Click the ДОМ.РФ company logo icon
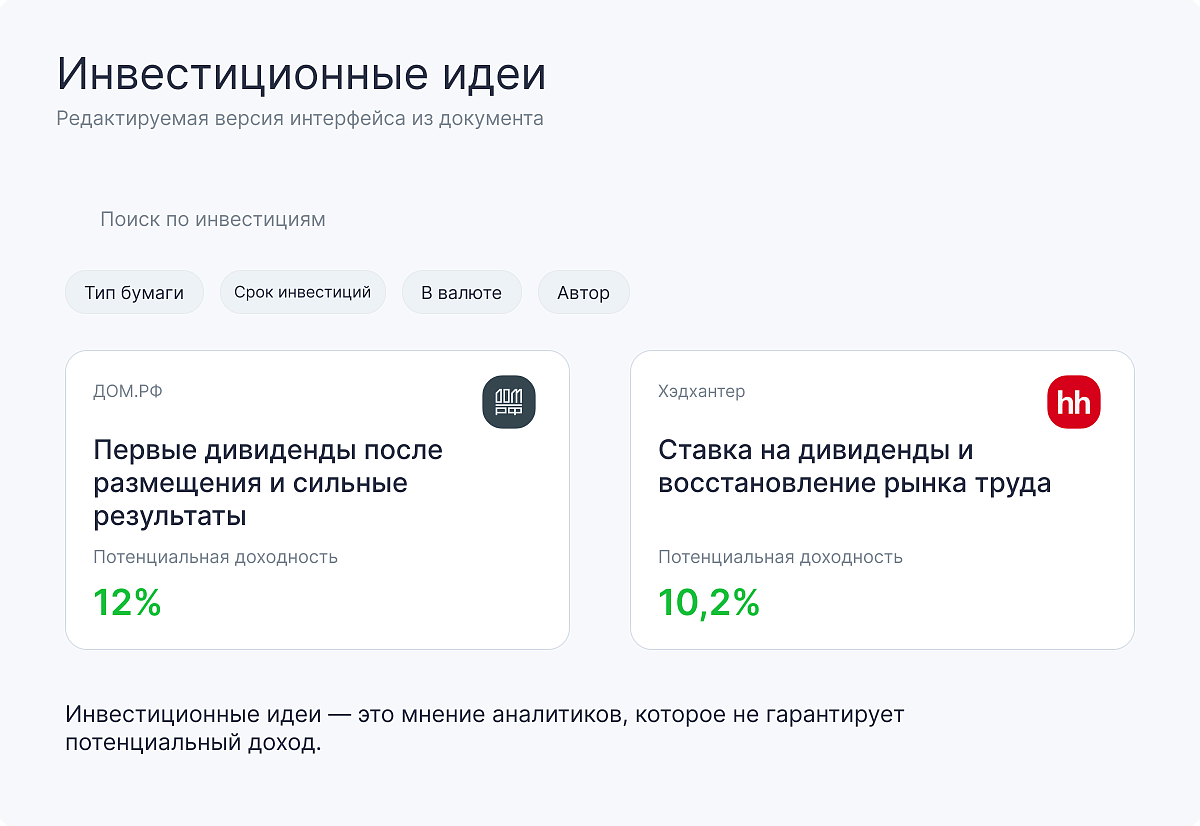Image resolution: width=1200 pixels, height=826 pixels. coord(509,402)
